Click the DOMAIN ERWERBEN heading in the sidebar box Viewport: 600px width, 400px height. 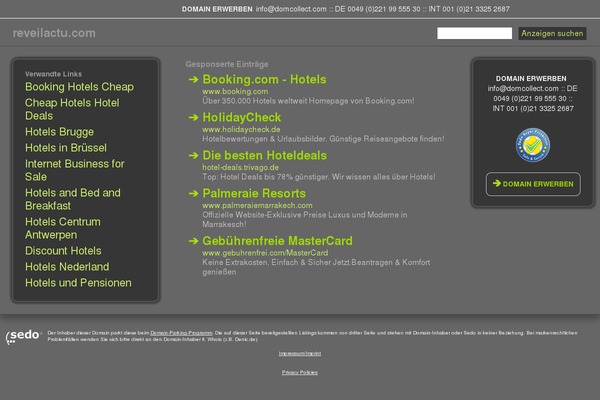[x=531, y=78]
